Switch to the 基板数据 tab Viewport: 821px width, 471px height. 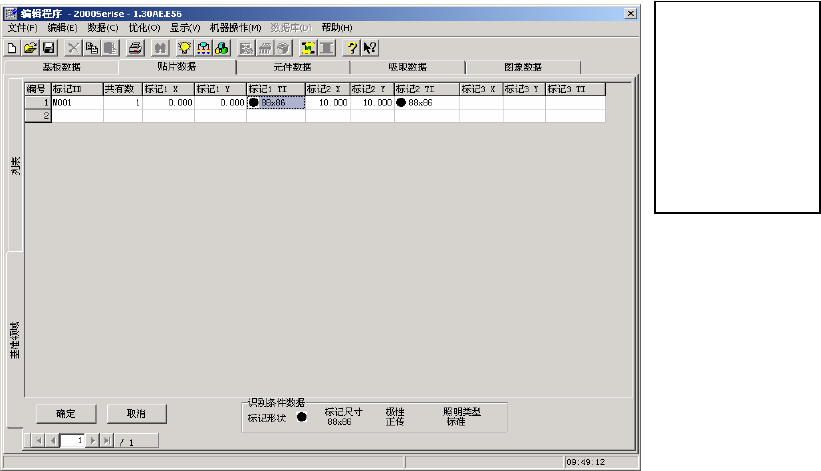pos(61,67)
